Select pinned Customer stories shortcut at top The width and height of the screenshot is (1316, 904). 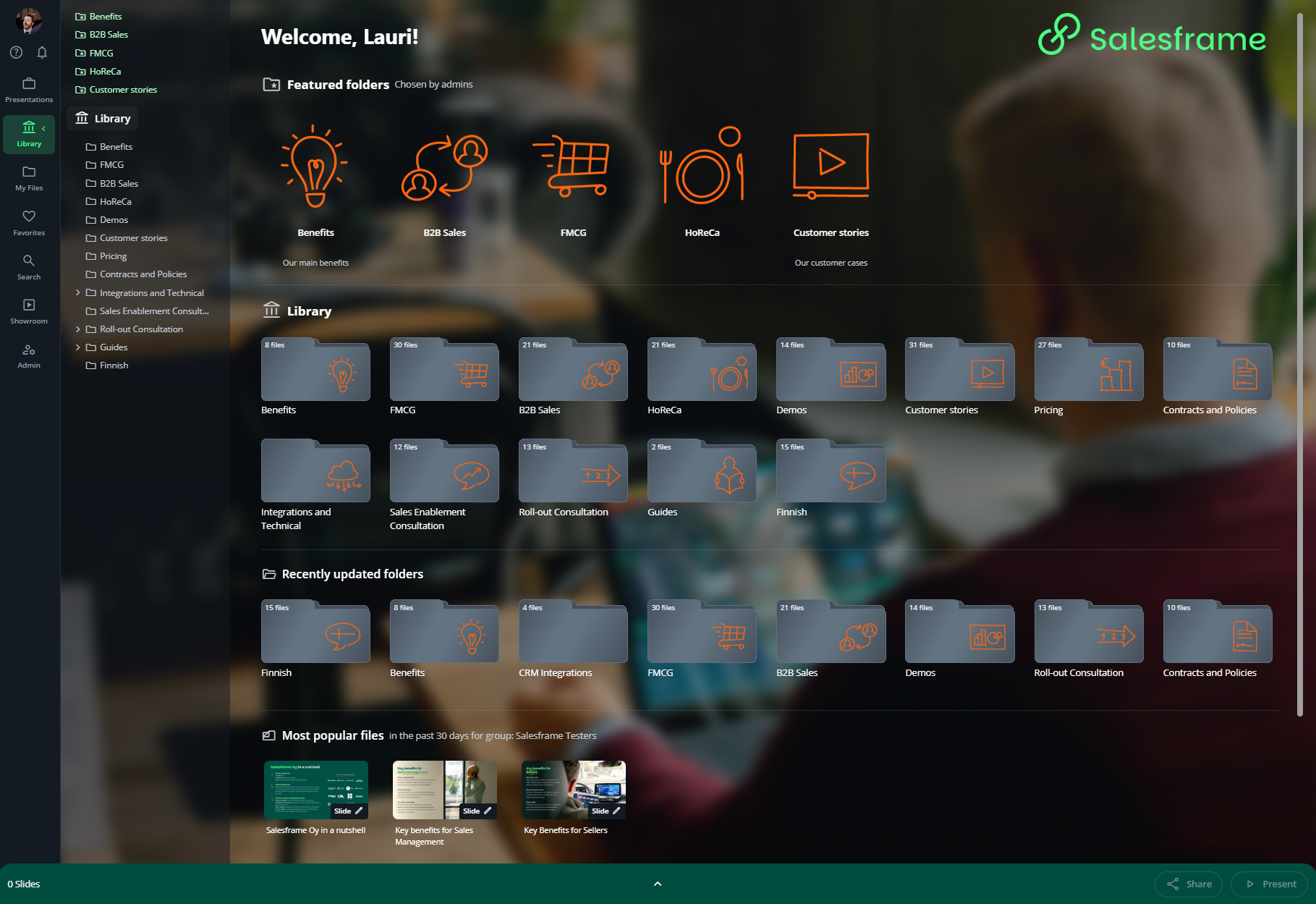click(116, 90)
